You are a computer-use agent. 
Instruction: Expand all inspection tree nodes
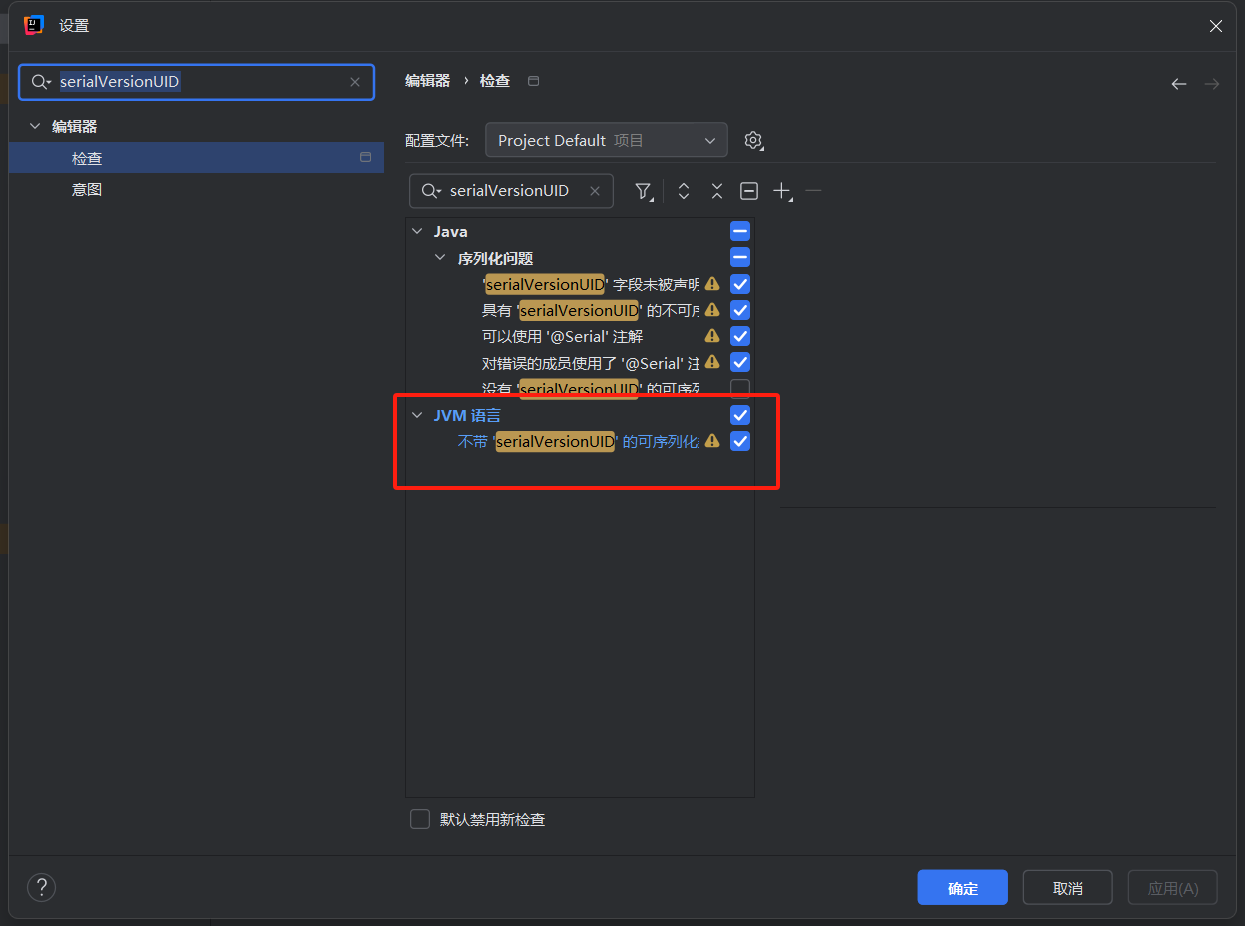pyautogui.click(x=684, y=191)
